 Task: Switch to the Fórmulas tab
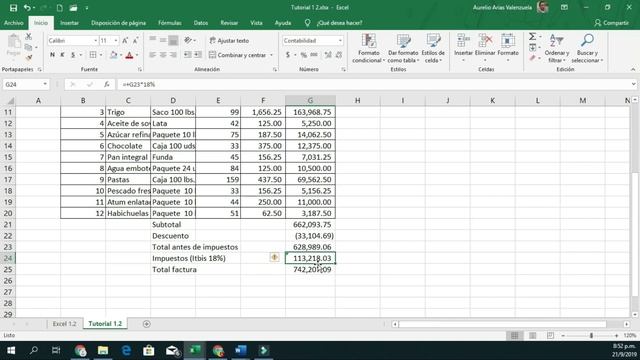tap(170, 23)
